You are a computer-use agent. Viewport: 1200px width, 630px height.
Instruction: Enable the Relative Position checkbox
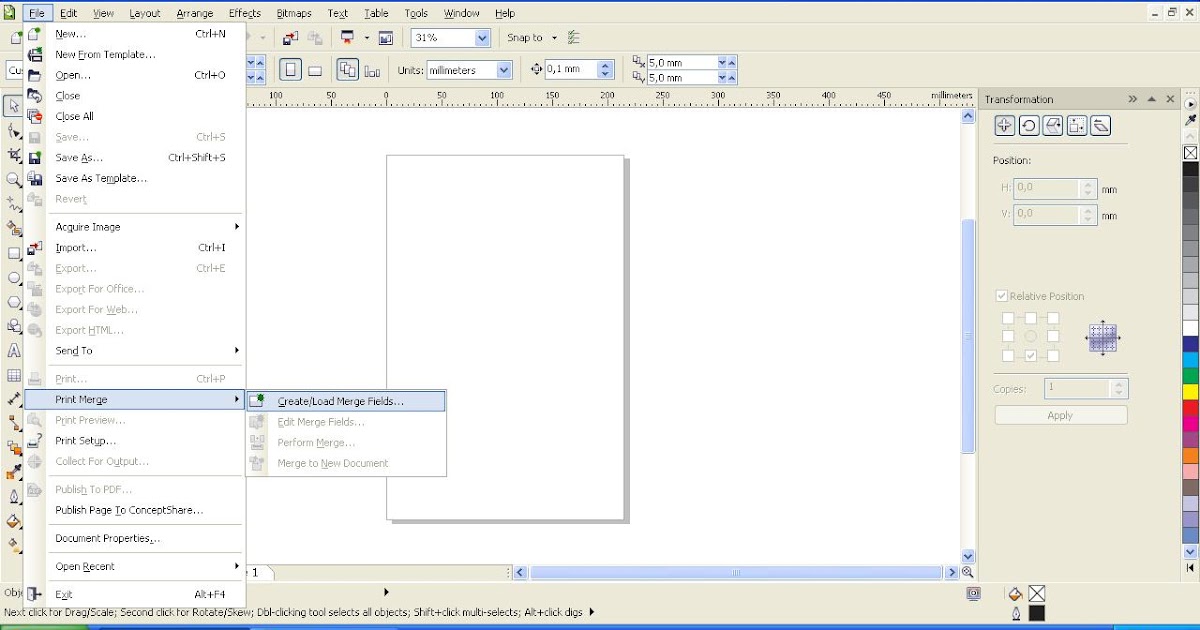pos(1001,296)
